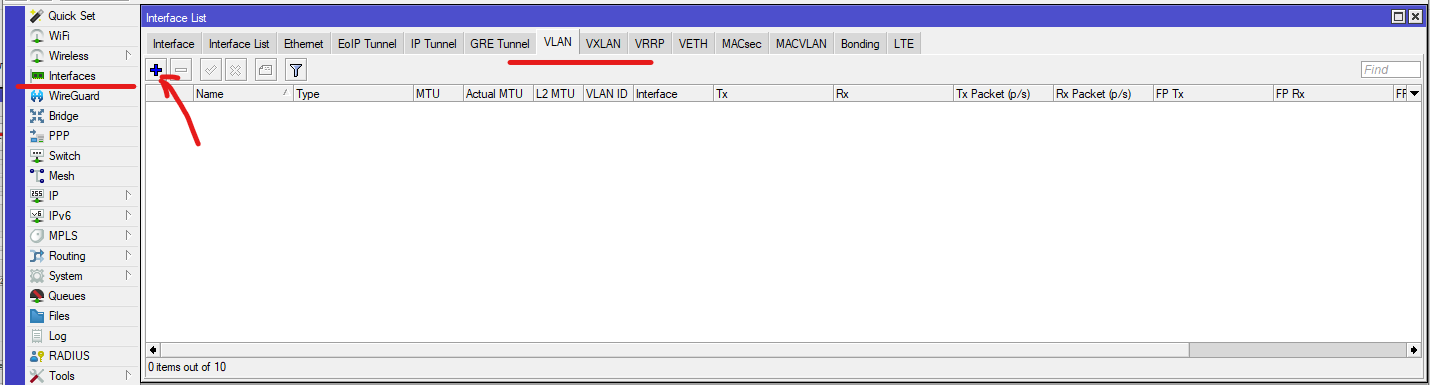Switch to the Bonding tab

click(x=860, y=44)
